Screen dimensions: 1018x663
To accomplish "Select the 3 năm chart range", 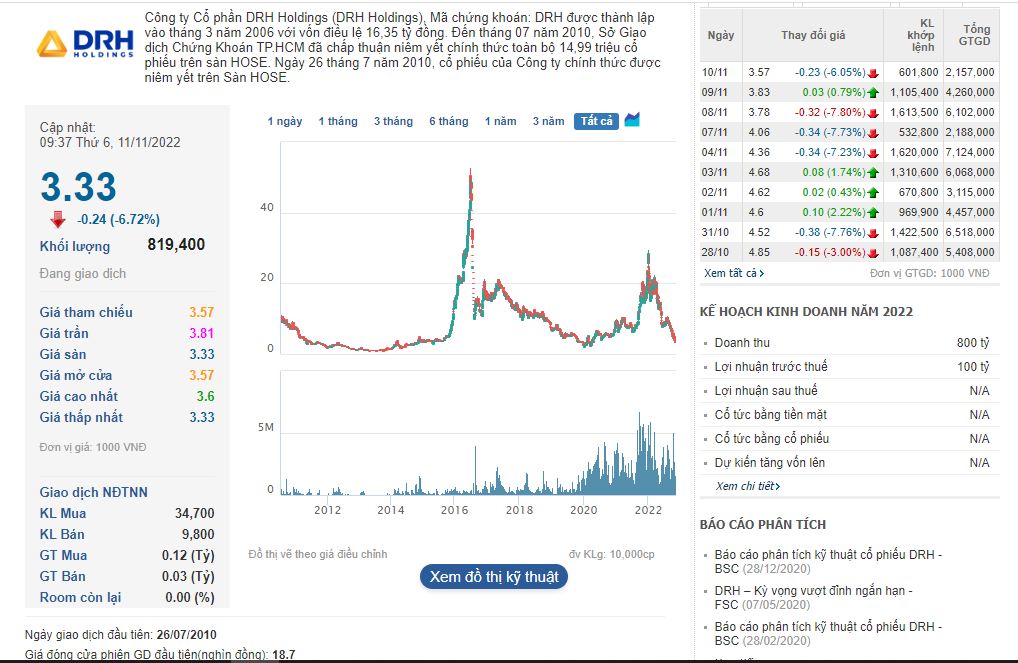I will 549,121.
